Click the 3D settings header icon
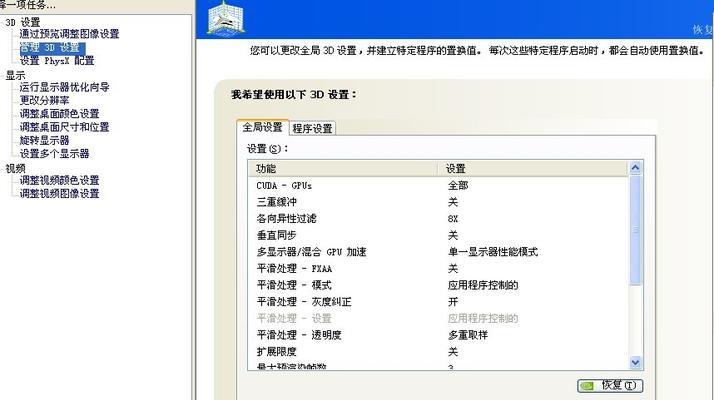 tap(226, 19)
